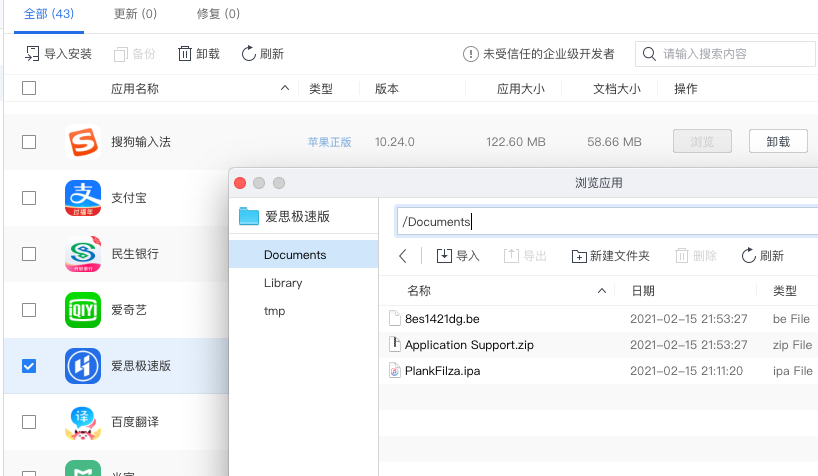Open the 苹果正版 link for 搜狗输入法
Image resolution: width=818 pixels, height=476 pixels.
coord(329,142)
